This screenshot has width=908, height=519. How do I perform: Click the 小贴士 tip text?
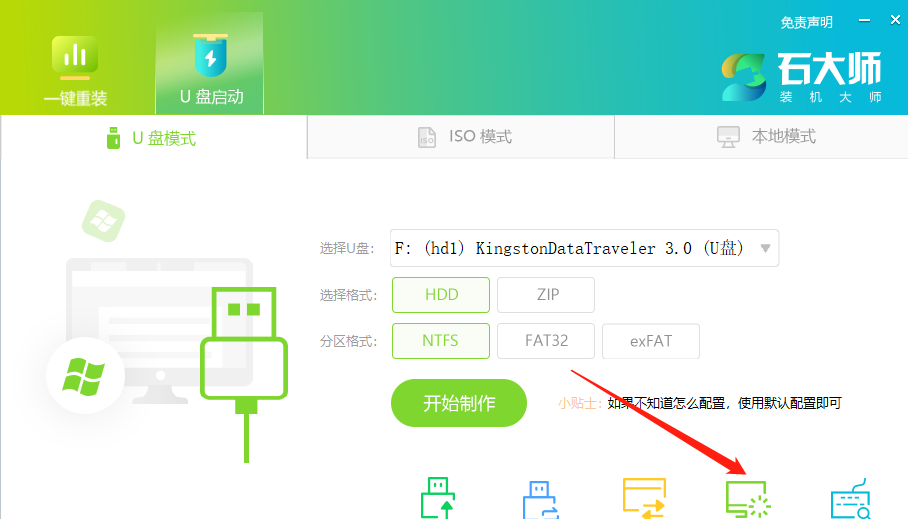pos(700,403)
